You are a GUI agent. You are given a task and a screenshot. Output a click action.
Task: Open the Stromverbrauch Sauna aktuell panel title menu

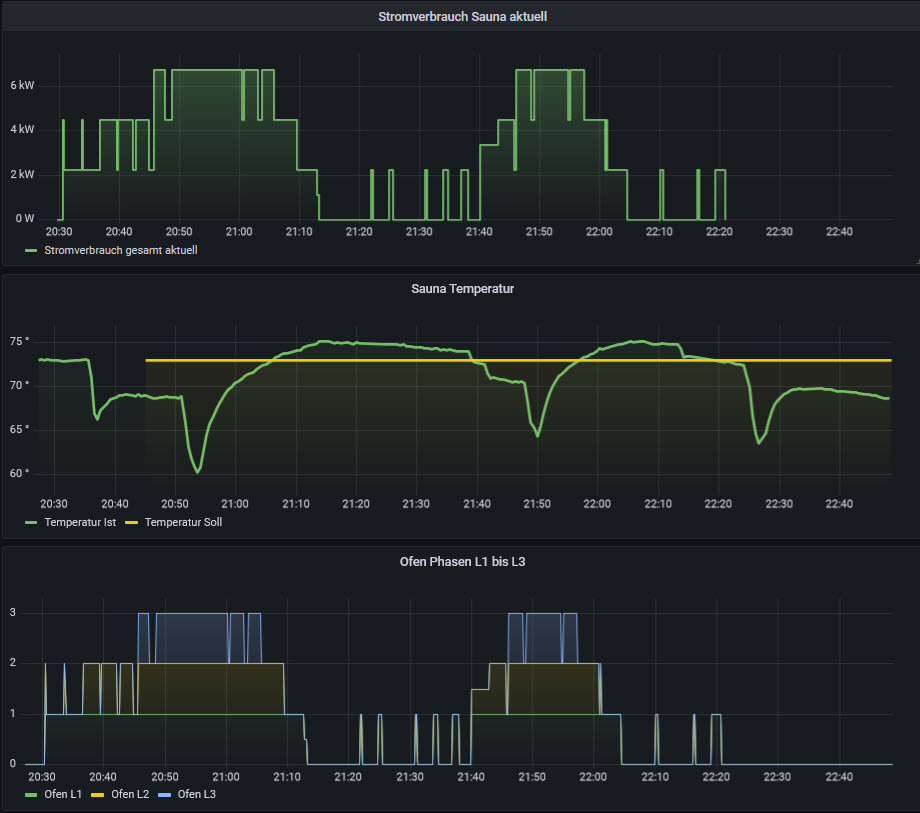tap(461, 17)
